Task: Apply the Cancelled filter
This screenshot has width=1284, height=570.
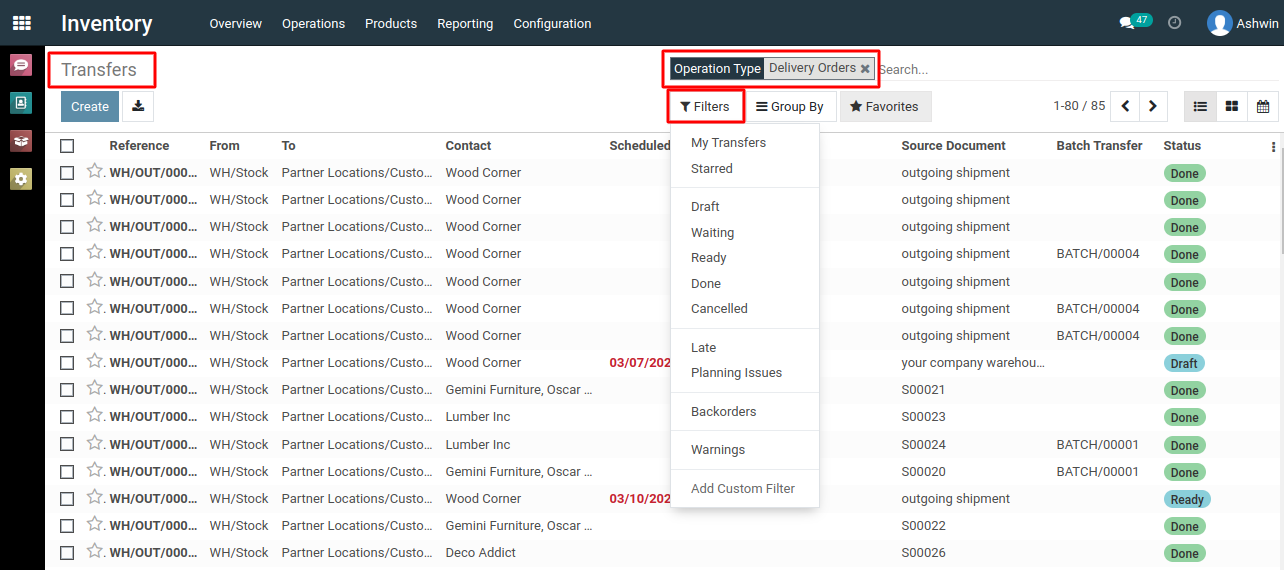Action: 719,309
